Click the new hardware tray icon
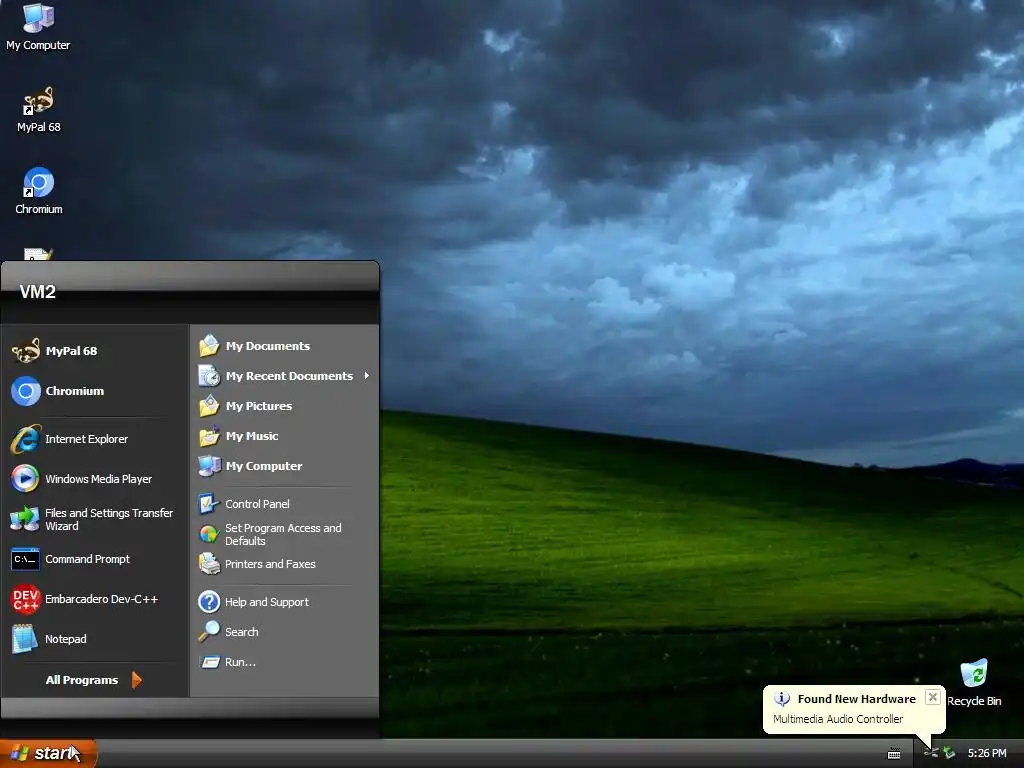This screenshot has height=768, width=1024. coord(949,753)
